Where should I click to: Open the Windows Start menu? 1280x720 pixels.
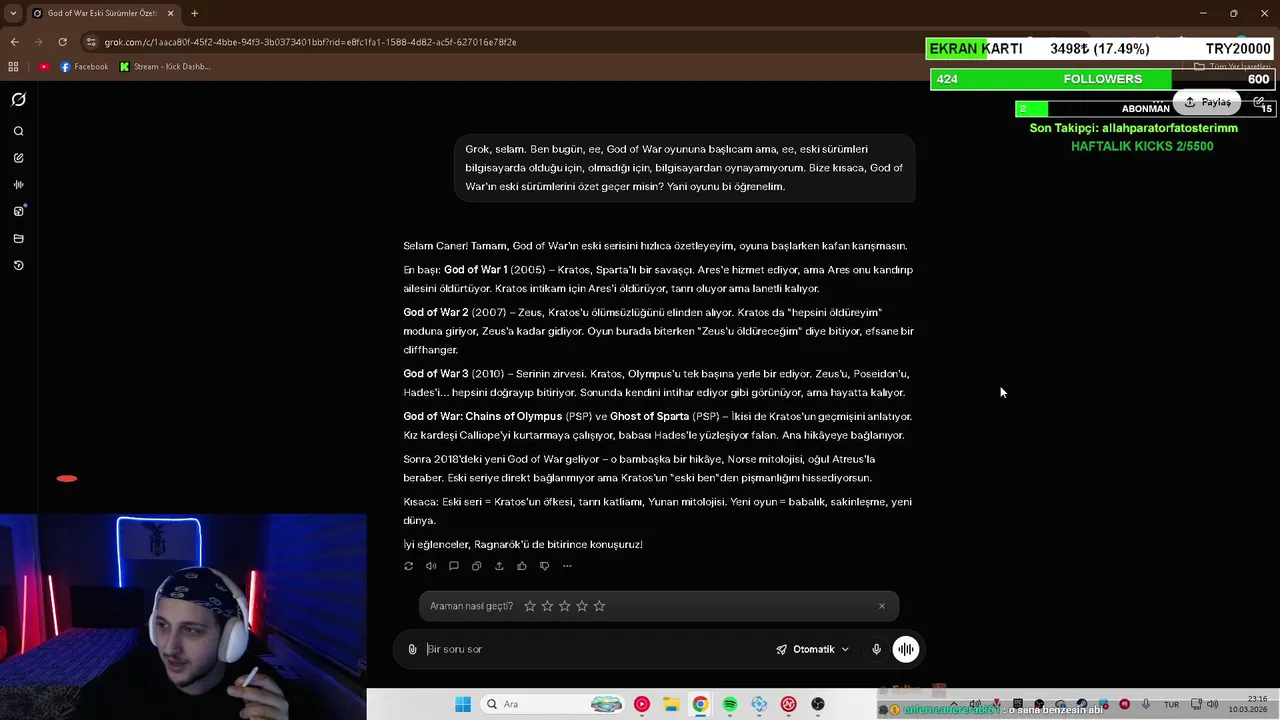463,704
